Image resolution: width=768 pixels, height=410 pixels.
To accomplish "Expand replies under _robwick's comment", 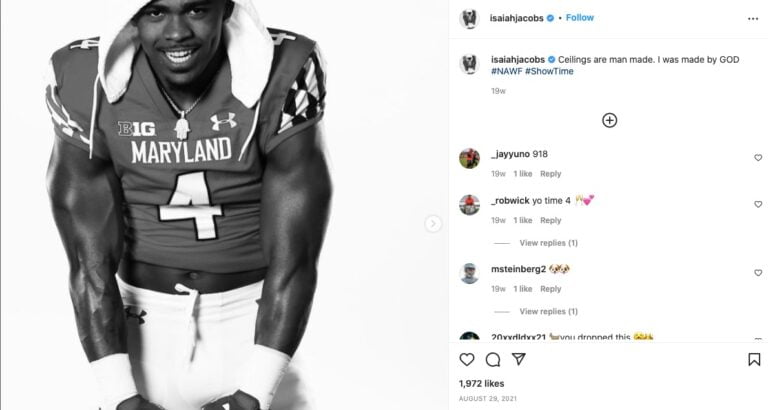I will point(548,243).
